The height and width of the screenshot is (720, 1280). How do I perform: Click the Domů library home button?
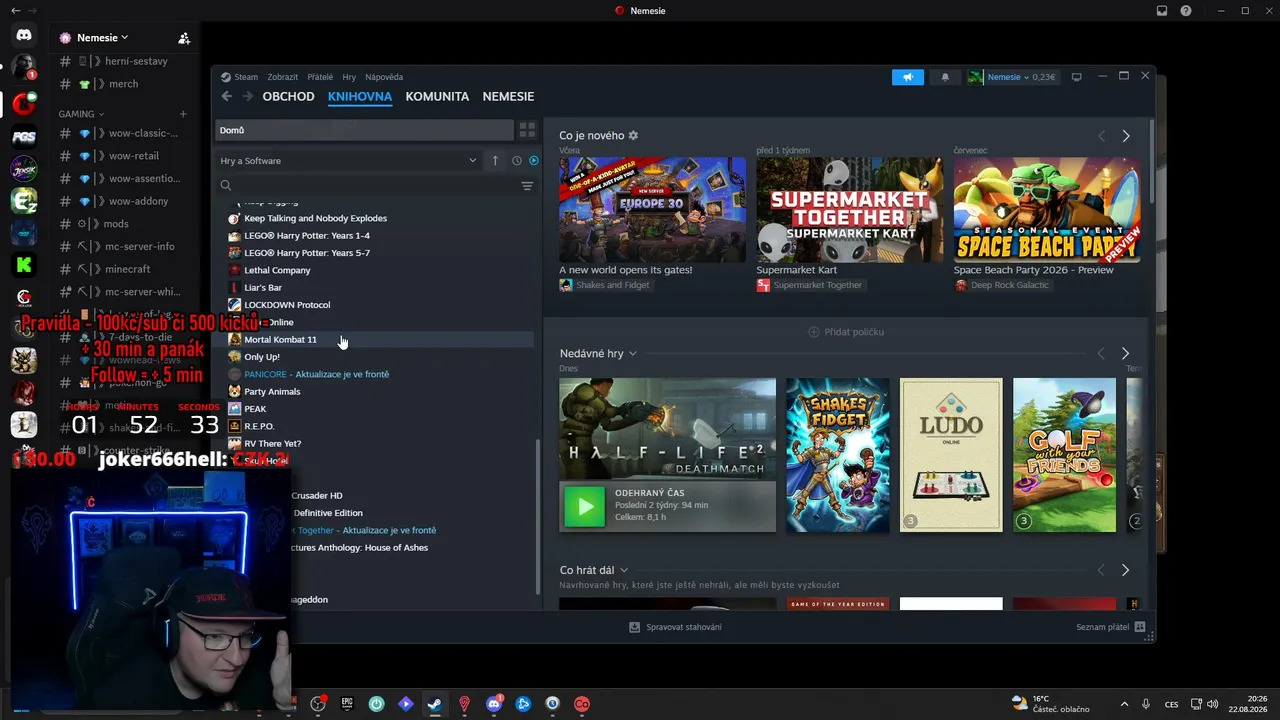click(x=364, y=130)
